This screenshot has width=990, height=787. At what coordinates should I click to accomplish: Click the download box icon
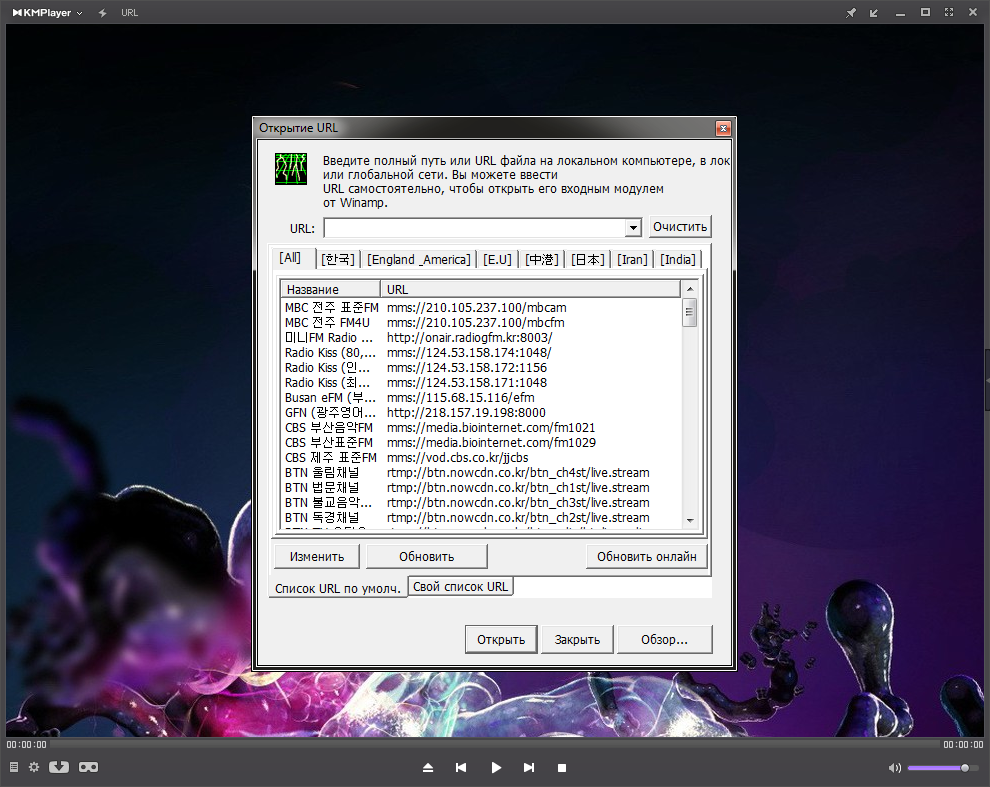[x=59, y=767]
